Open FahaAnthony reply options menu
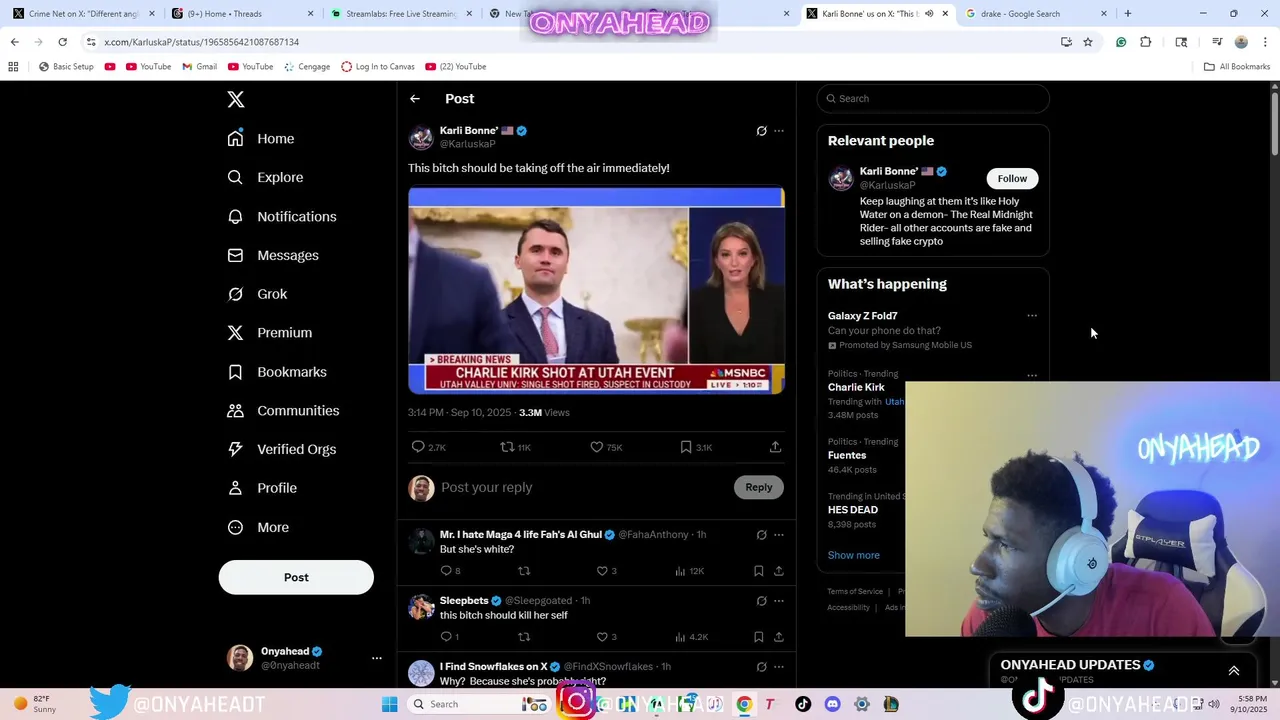The height and width of the screenshot is (720, 1280). 779,535
